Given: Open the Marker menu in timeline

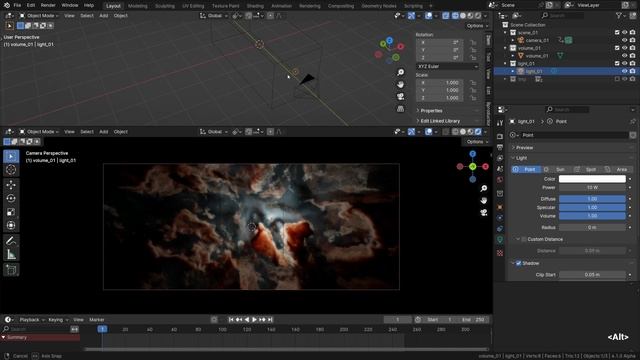Looking at the screenshot, I should 97,320.
